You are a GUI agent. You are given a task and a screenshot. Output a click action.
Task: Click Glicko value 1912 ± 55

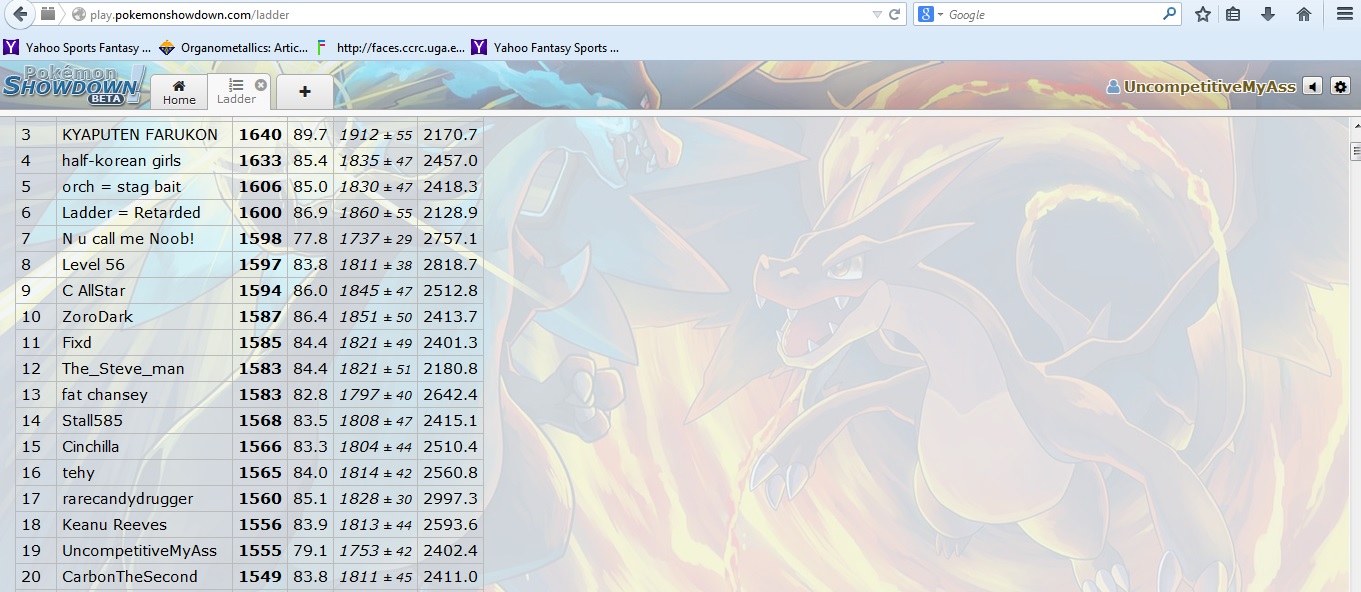375,134
